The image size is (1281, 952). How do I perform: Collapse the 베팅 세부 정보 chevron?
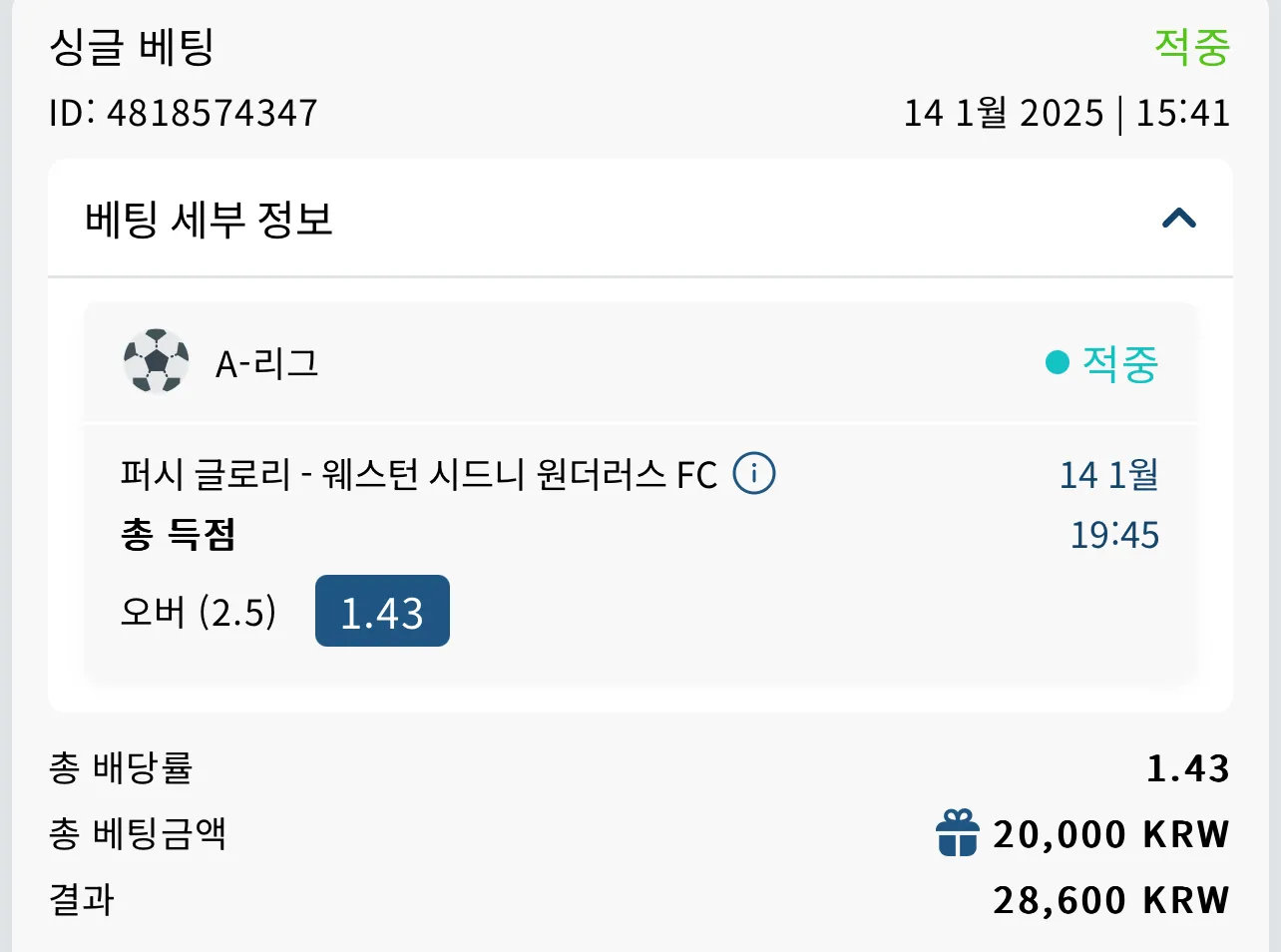tap(1179, 219)
